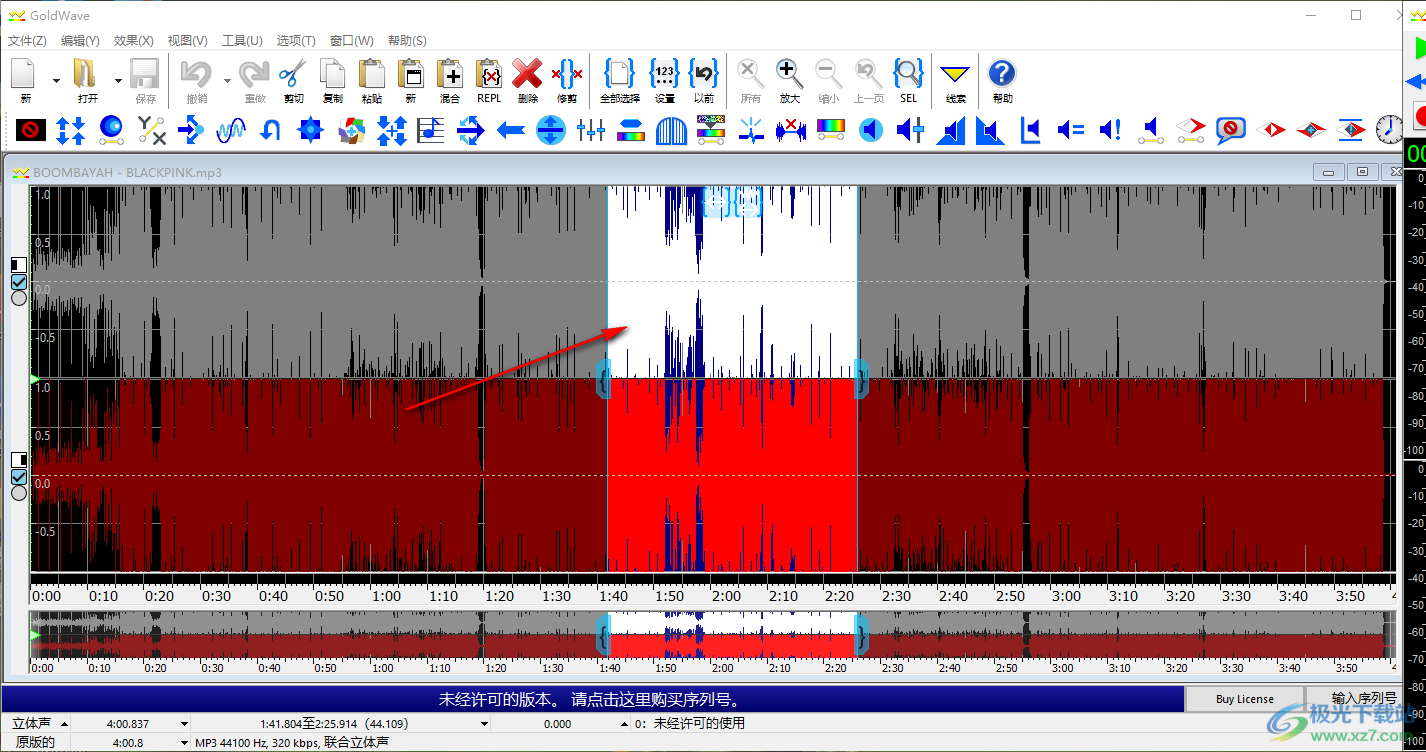This screenshot has width=1426, height=752.
Task: Click the 以前 previous selection icon
Action: [x=704, y=80]
